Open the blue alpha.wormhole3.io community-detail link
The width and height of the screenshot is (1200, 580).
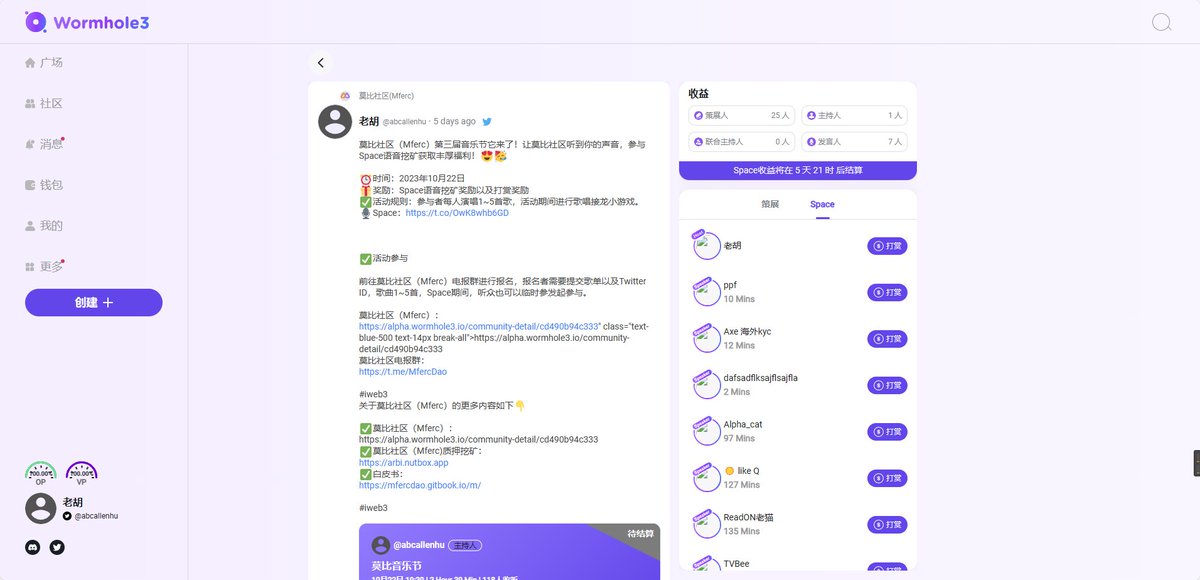pyautogui.click(x=479, y=326)
